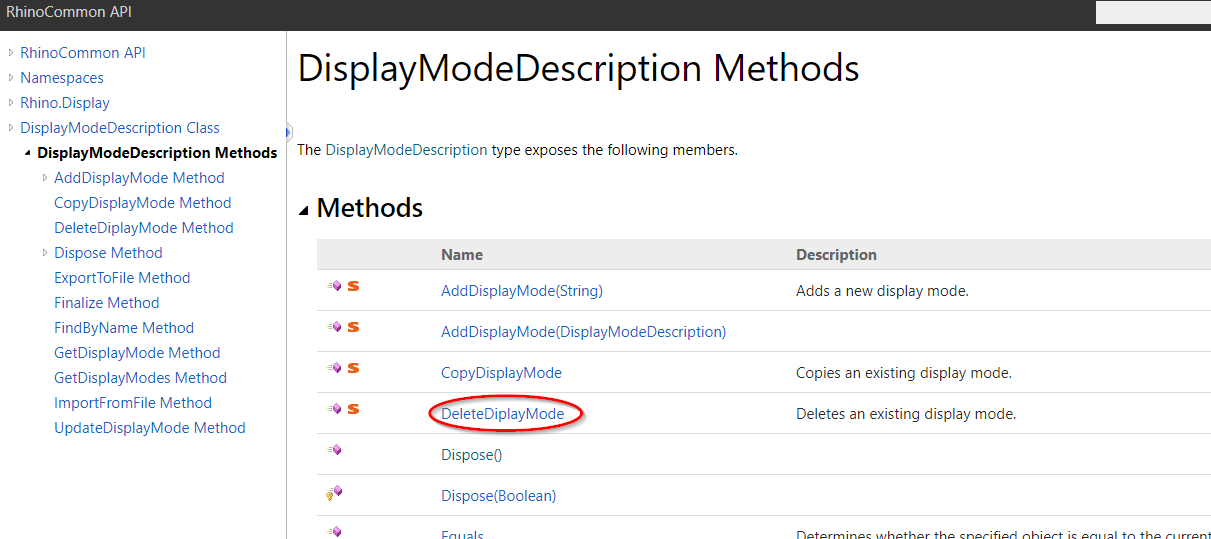This screenshot has width=1211, height=539.
Task: Click static S icon in AddDisplayMode(String) row
Action: pos(353,286)
